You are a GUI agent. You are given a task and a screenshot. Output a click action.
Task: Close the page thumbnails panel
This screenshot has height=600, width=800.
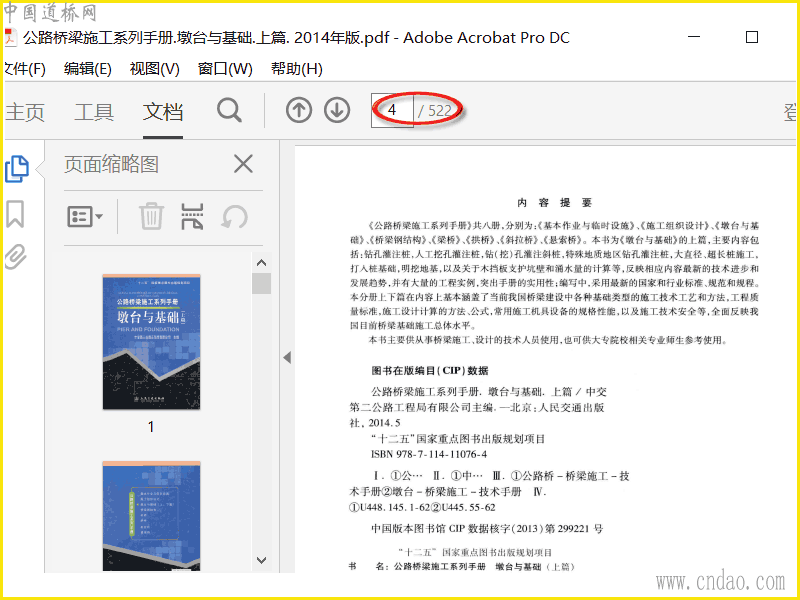[243, 164]
